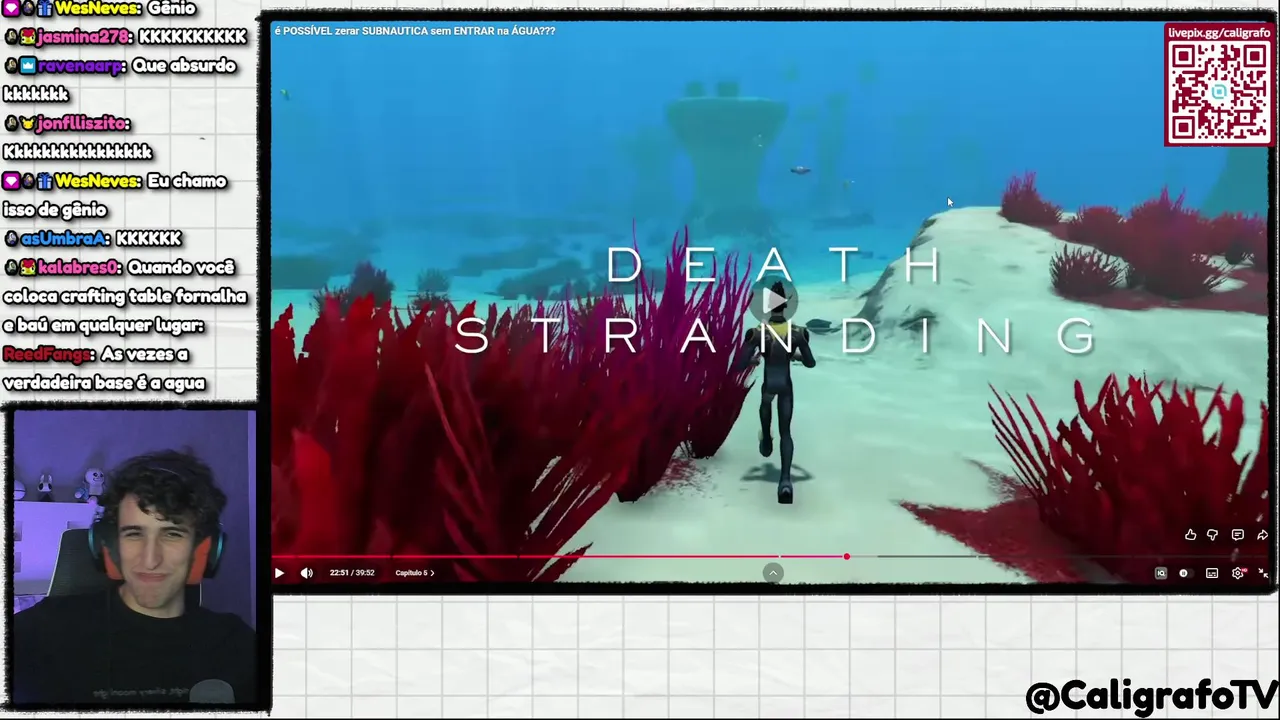Click the @CaligrafoTV handle text

[x=1151, y=696]
